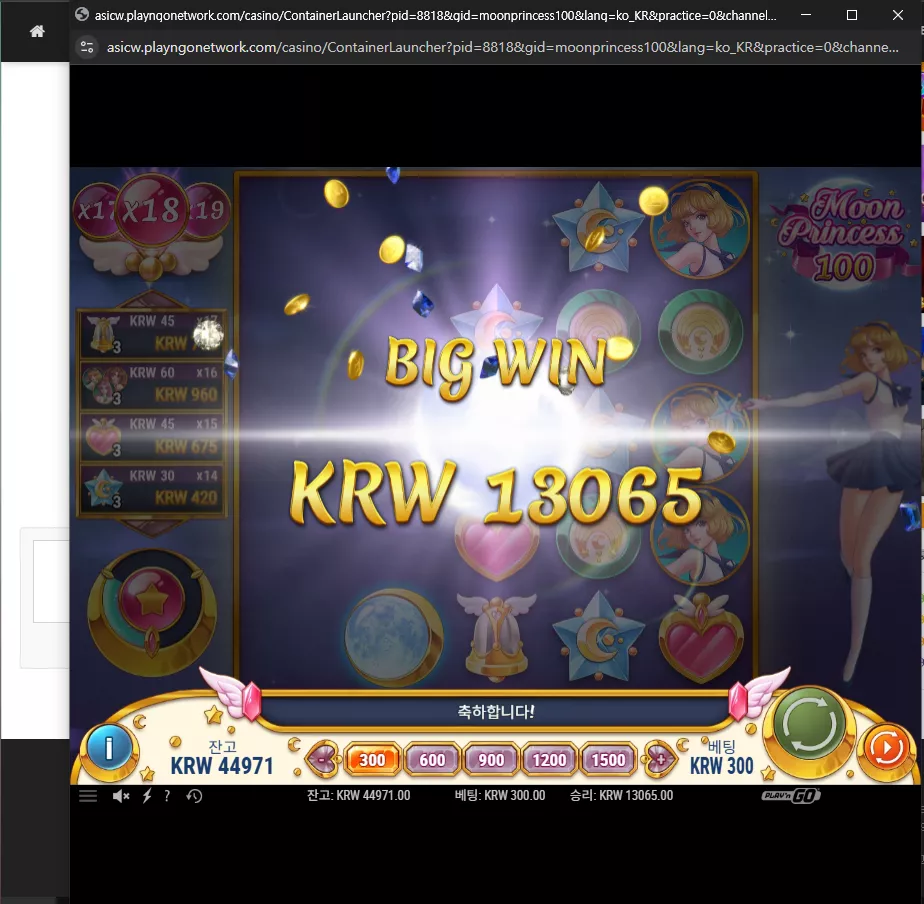Click the status bar 잔고 KRW 44971.00
Viewport: 924px width, 904px height.
pyautogui.click(x=358, y=796)
